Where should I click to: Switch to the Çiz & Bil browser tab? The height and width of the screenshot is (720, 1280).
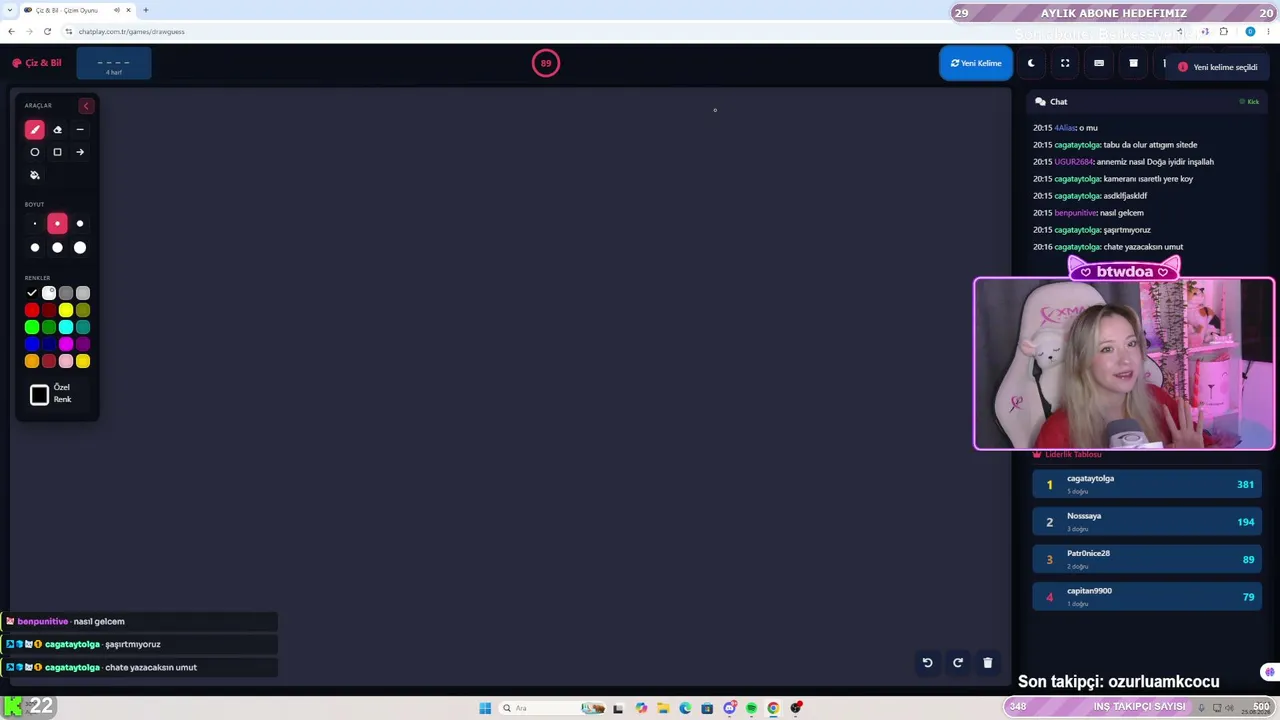tap(77, 10)
